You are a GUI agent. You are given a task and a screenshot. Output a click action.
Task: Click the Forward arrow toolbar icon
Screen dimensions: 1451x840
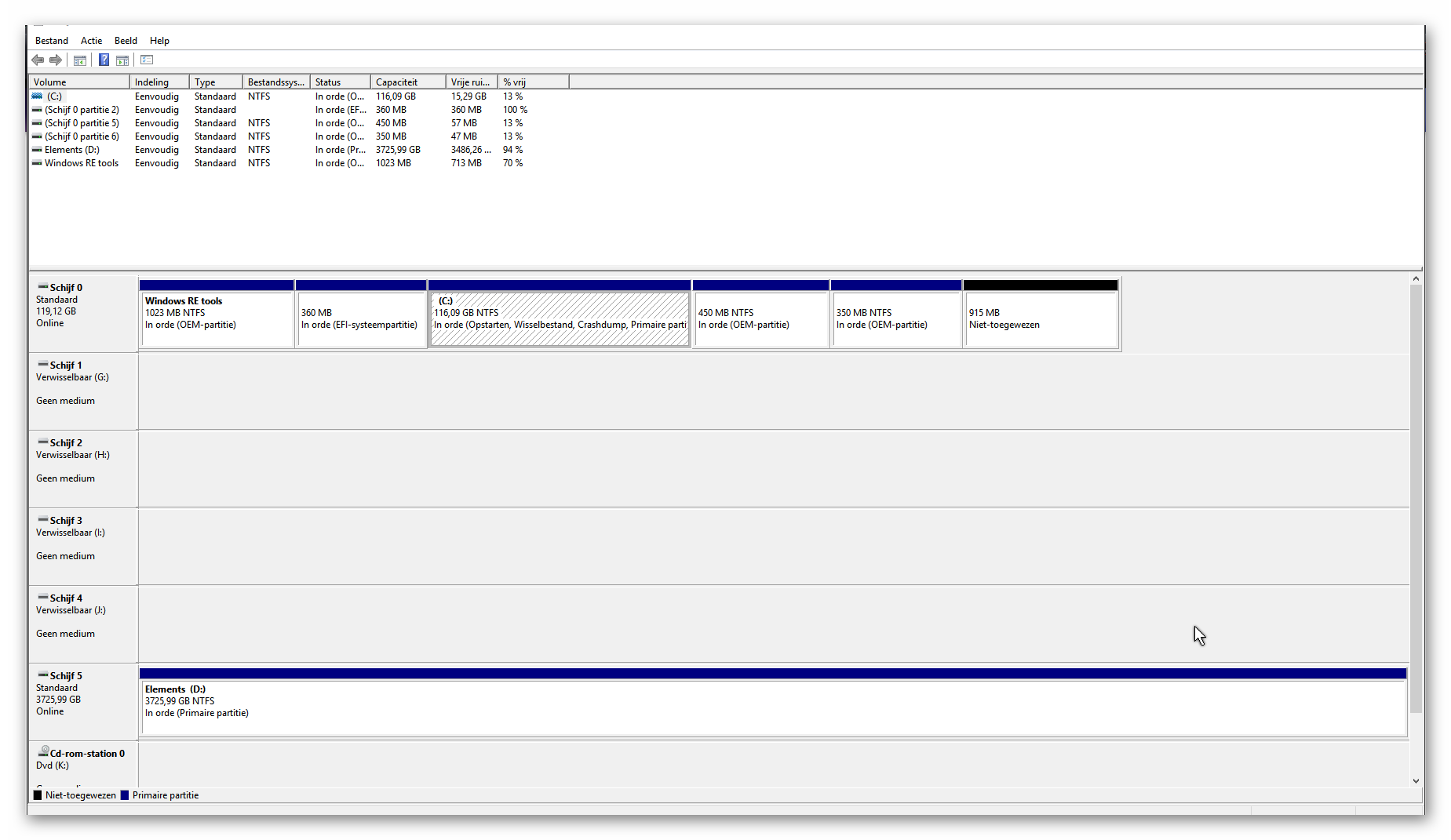click(x=56, y=60)
